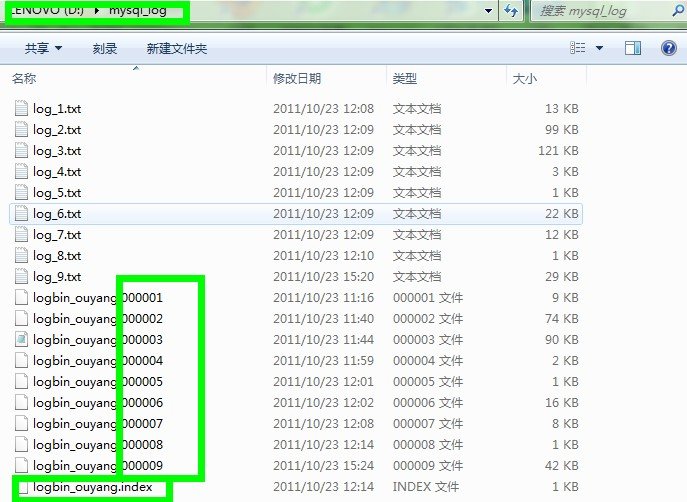Click the mysql_log breadcrumb segment
This screenshot has width=687, height=502.
coord(138,11)
